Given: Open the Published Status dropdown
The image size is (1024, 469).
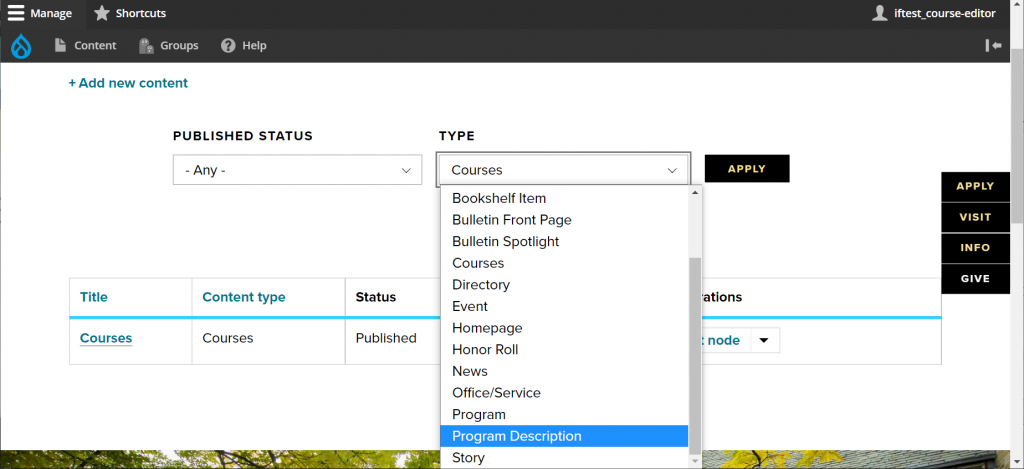Looking at the screenshot, I should tap(297, 170).
